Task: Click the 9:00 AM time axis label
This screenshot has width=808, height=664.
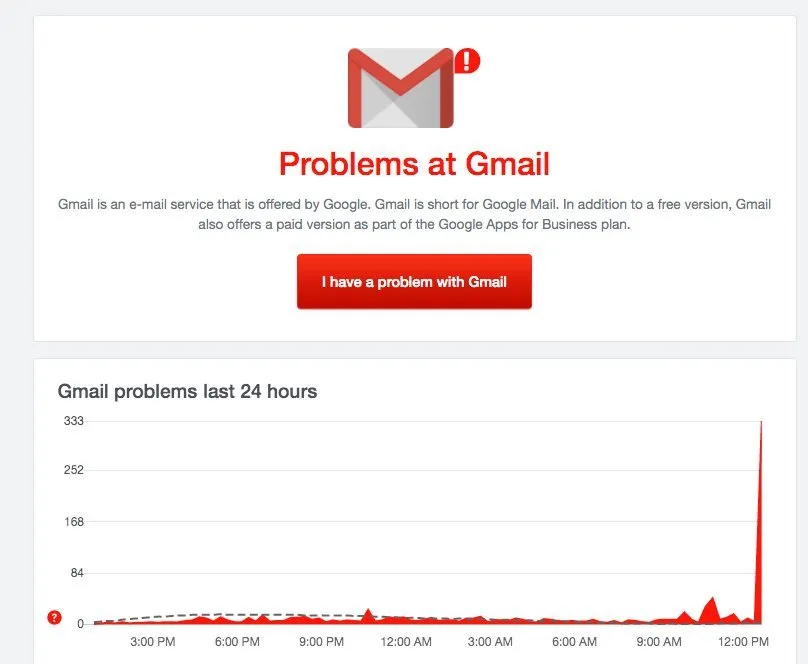Action: pyautogui.click(x=659, y=642)
